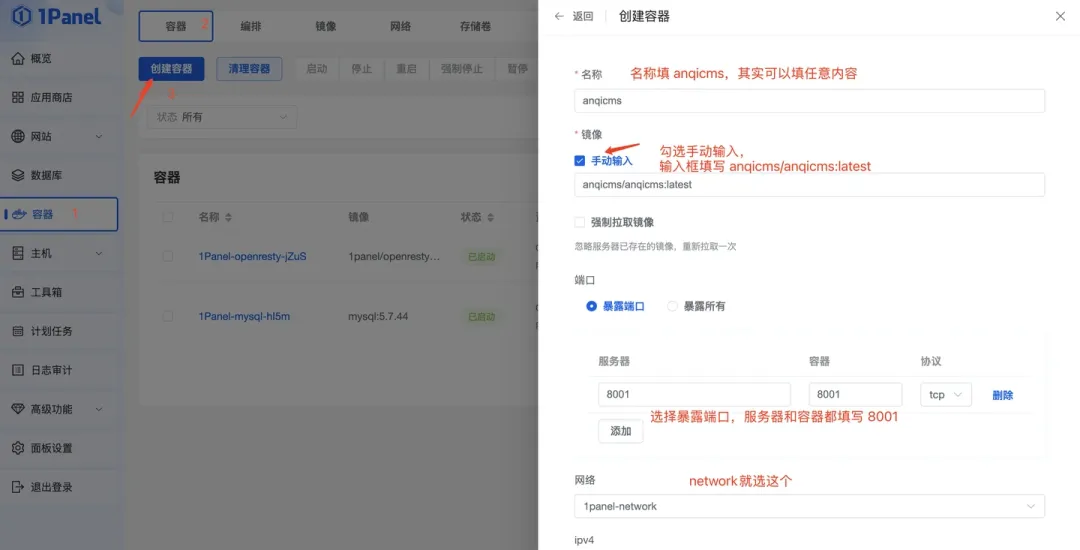Click the home icon beside 概览

point(18,59)
